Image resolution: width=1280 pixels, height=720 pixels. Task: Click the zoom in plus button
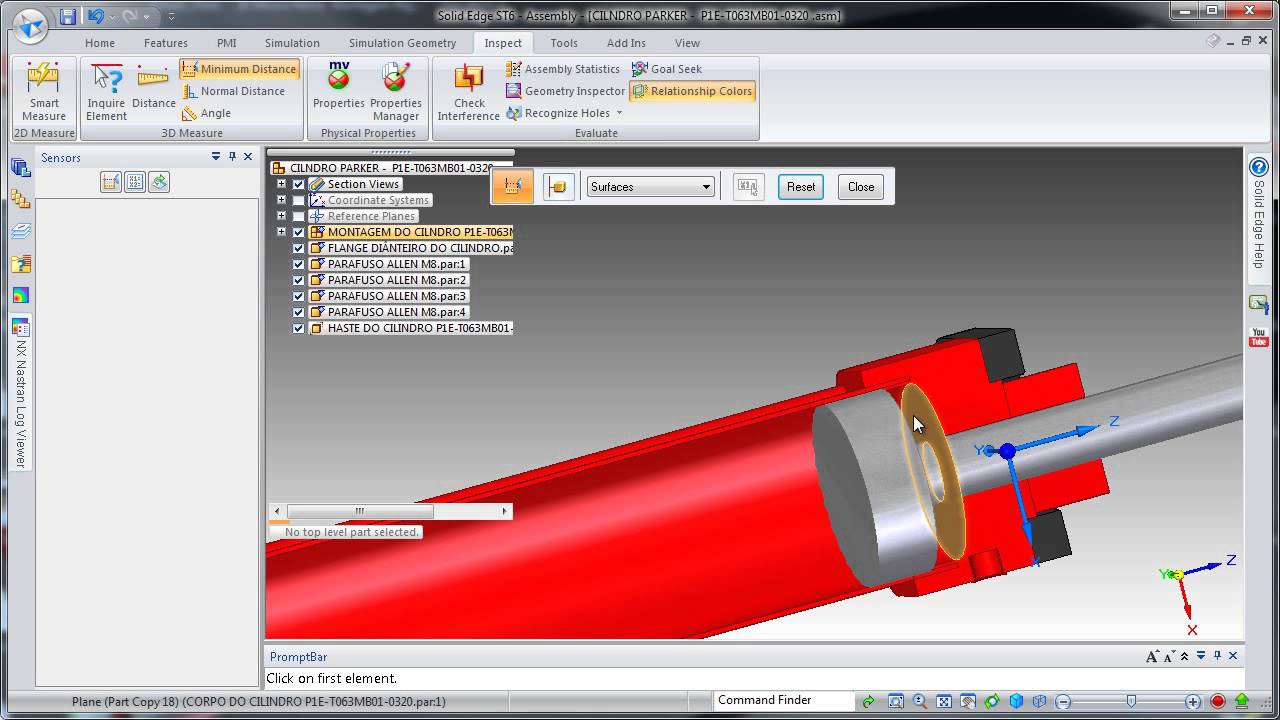pyautogui.click(x=1193, y=701)
